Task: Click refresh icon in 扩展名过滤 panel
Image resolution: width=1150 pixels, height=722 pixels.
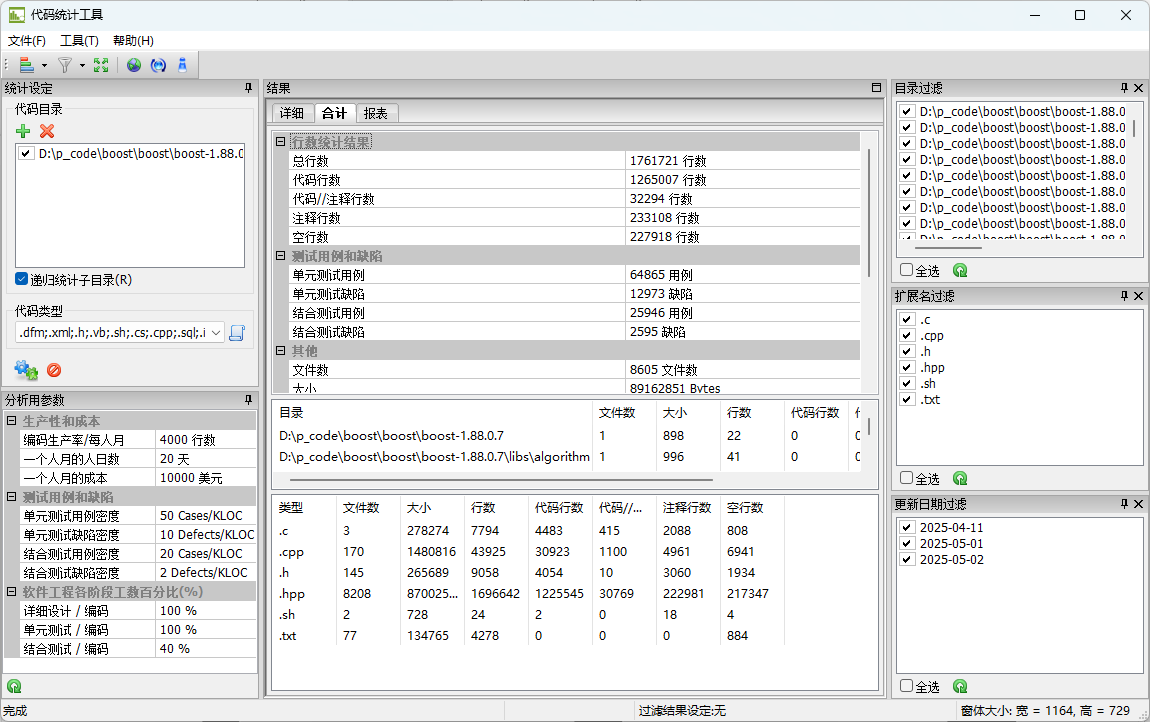Action: click(960, 478)
